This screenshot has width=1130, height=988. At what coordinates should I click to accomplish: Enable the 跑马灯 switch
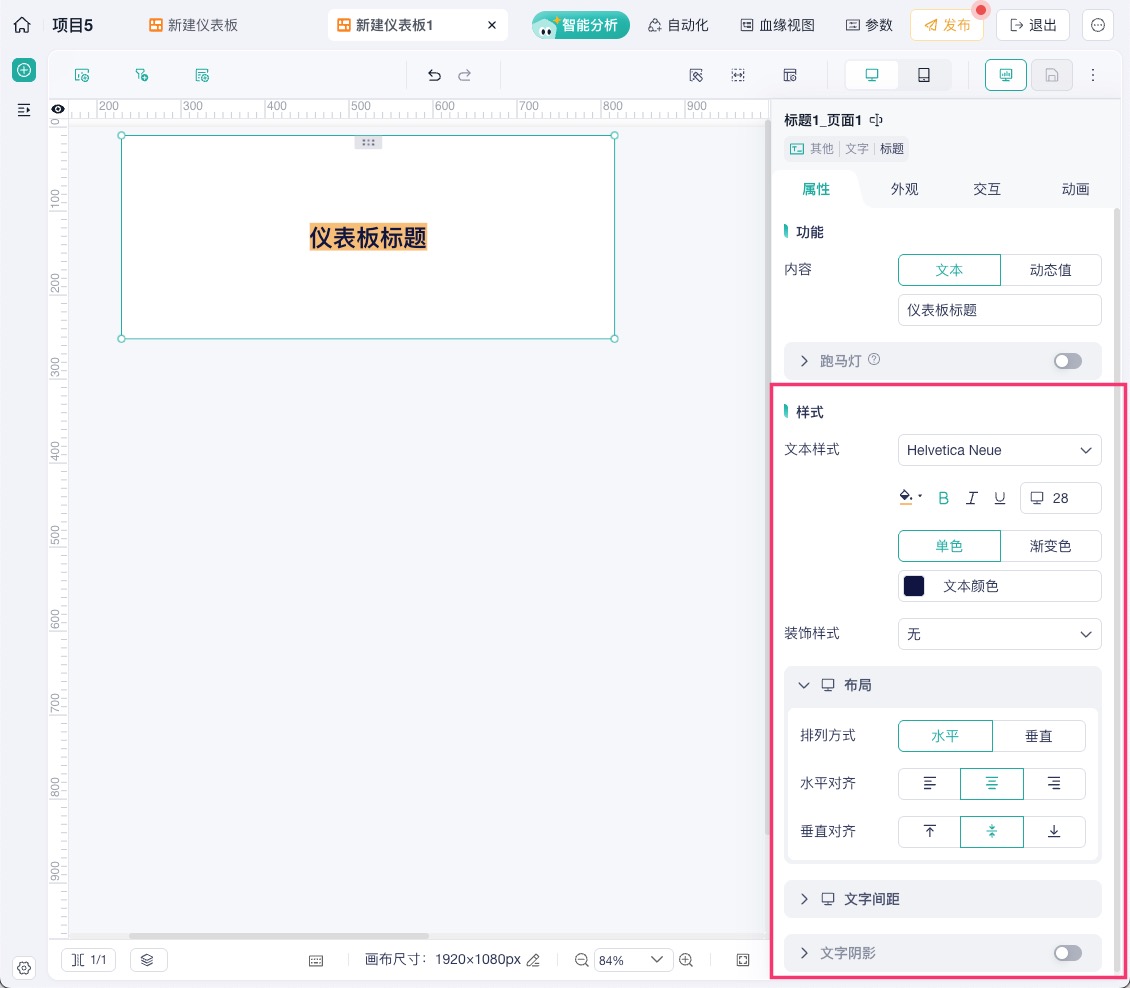pyautogui.click(x=1067, y=361)
